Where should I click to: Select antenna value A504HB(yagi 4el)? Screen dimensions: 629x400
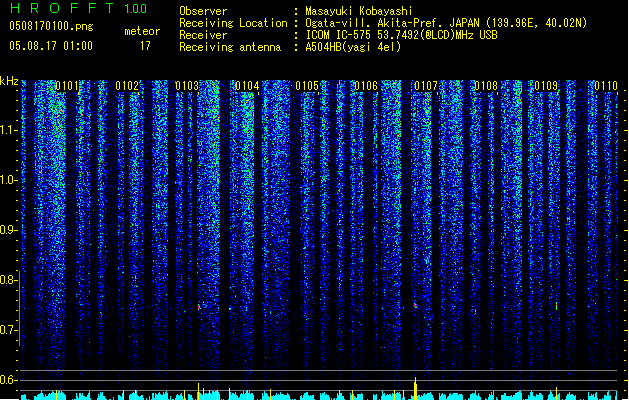point(353,47)
